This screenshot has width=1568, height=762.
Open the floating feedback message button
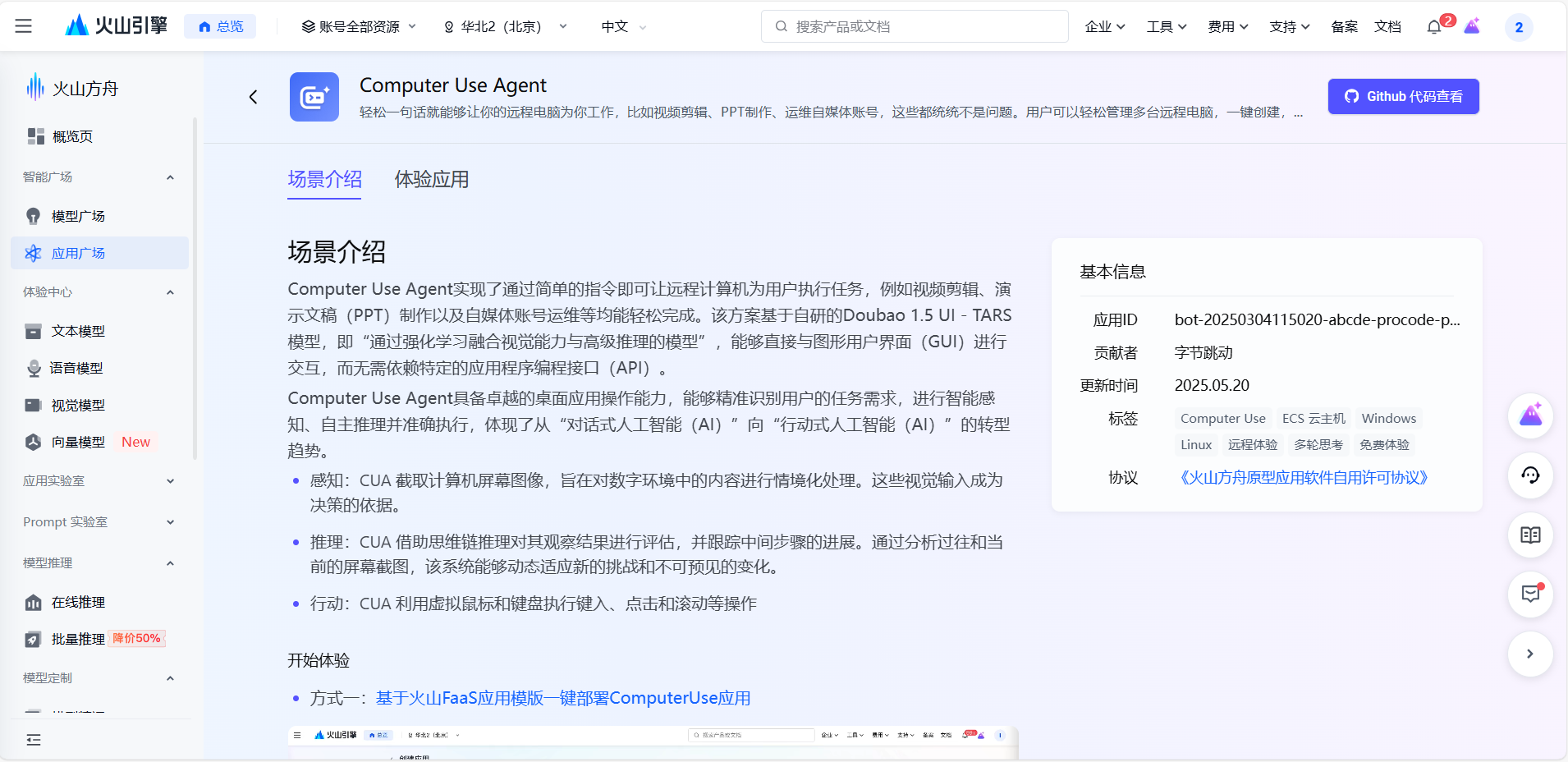pos(1530,594)
